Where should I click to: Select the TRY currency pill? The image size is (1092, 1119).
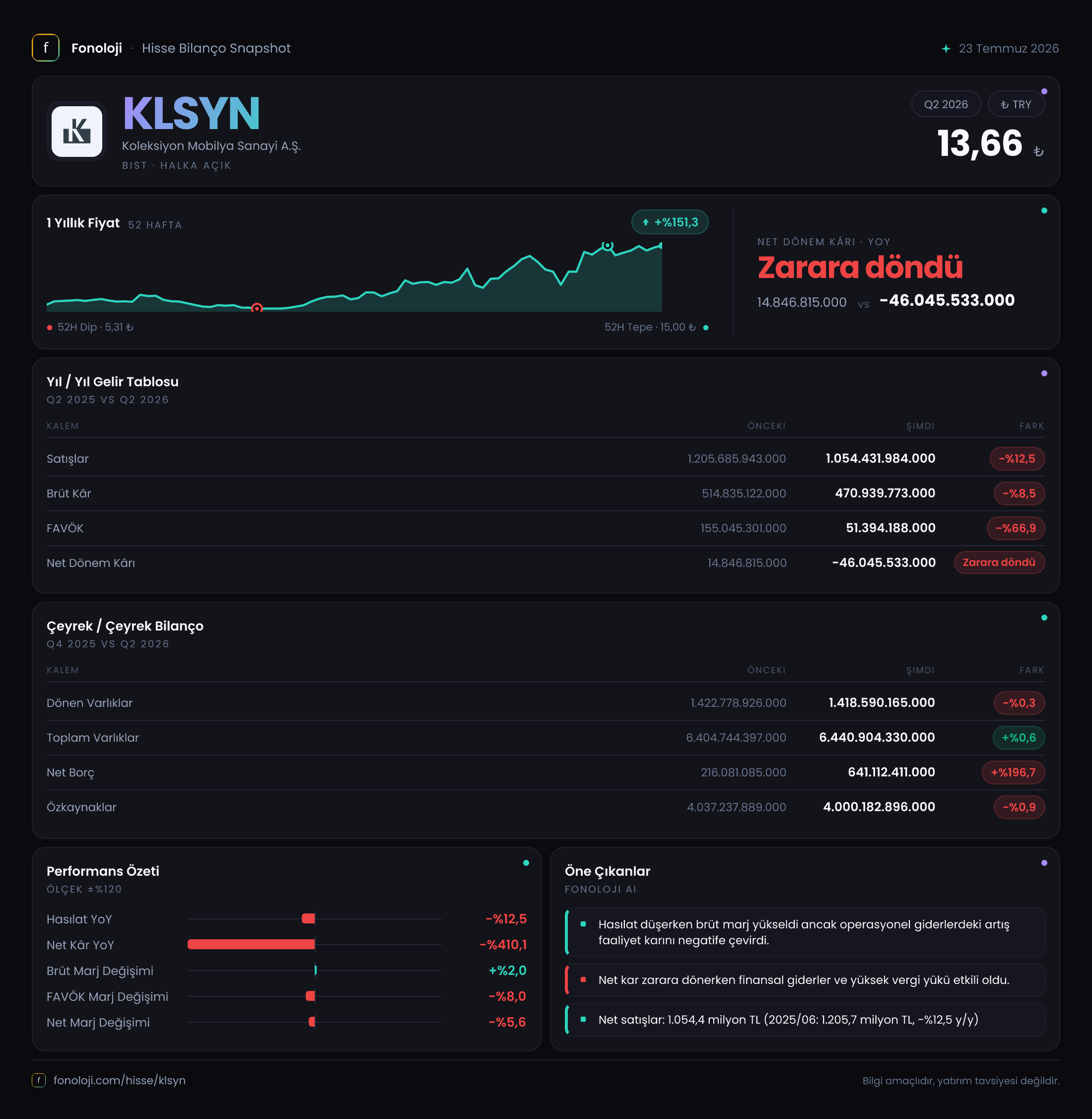point(1016,104)
